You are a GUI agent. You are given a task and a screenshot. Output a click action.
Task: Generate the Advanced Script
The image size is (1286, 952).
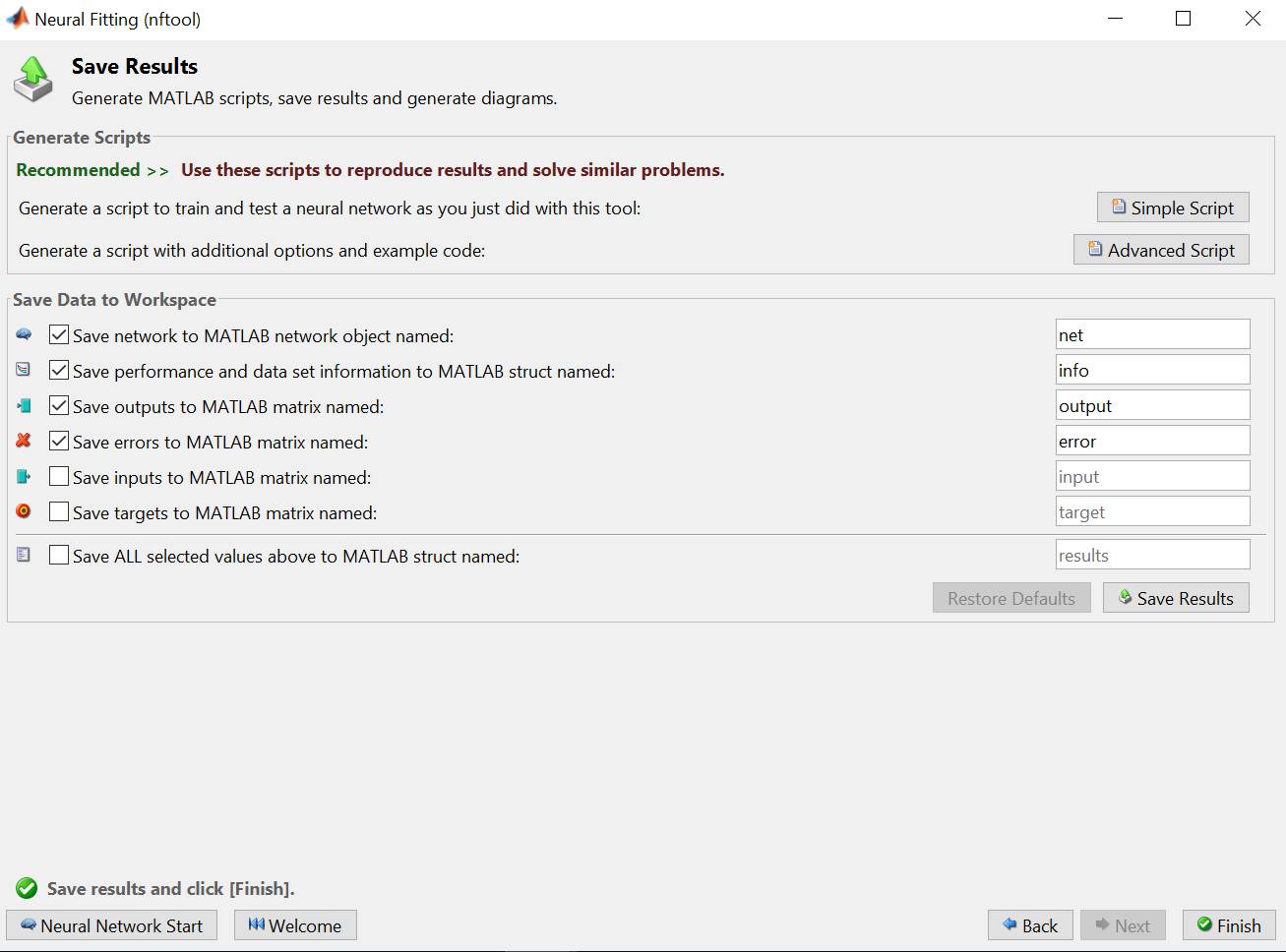point(1161,250)
